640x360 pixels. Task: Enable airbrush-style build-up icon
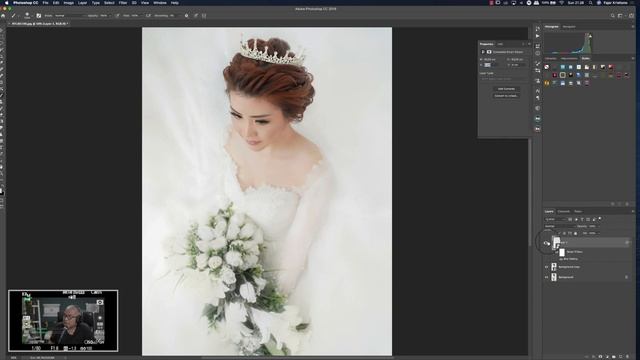coord(148,16)
